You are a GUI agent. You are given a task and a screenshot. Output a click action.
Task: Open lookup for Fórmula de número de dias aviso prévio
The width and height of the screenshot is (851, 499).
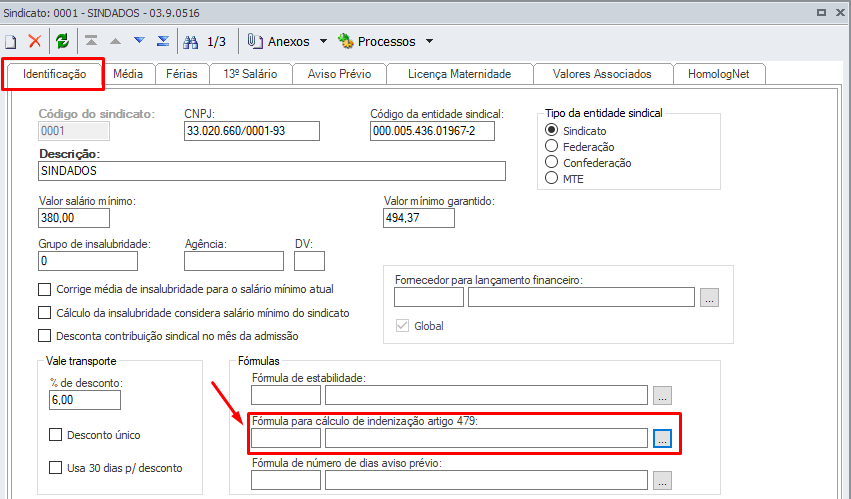662,481
